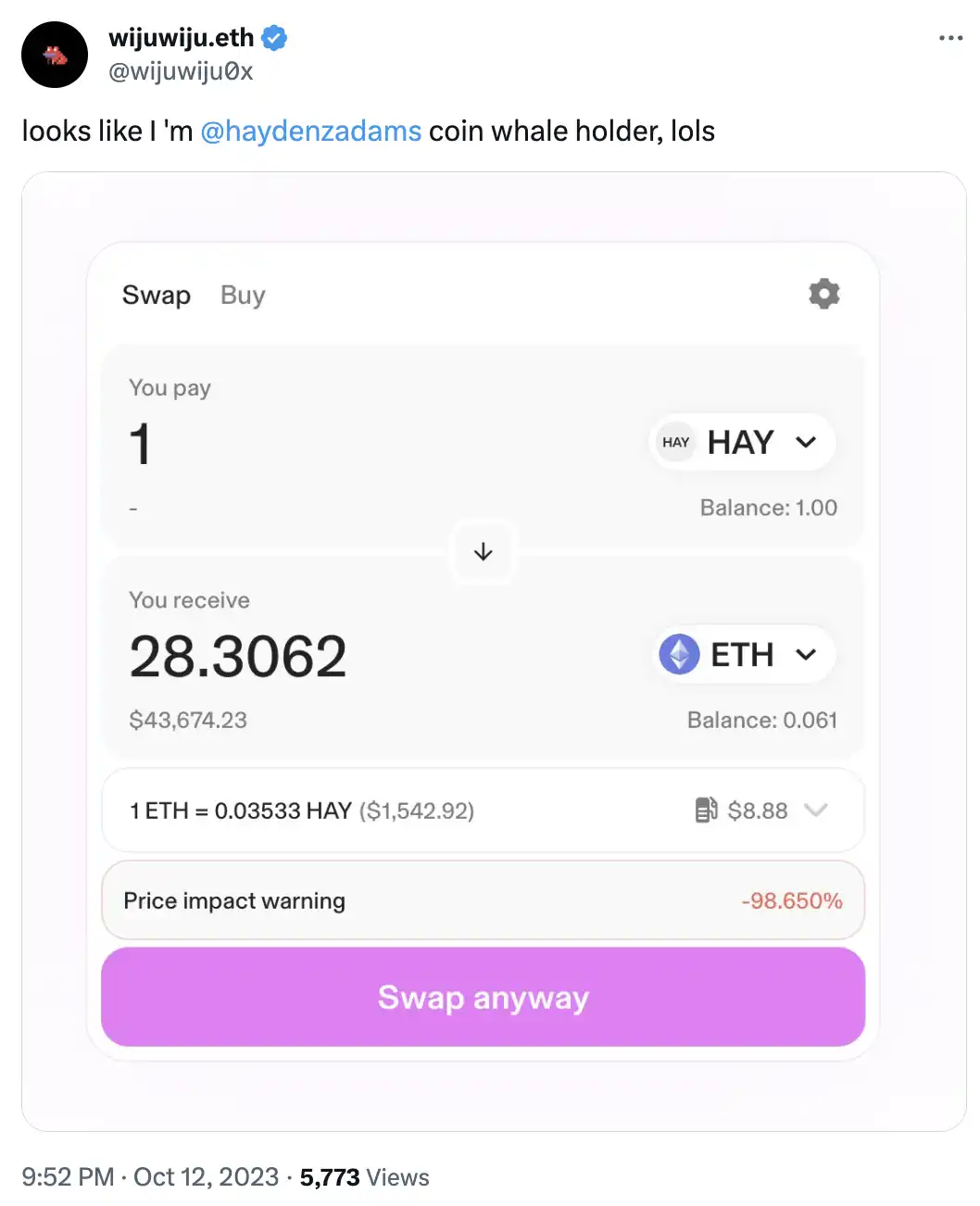
Task: Open swap settings gear icon
Action: [823, 294]
